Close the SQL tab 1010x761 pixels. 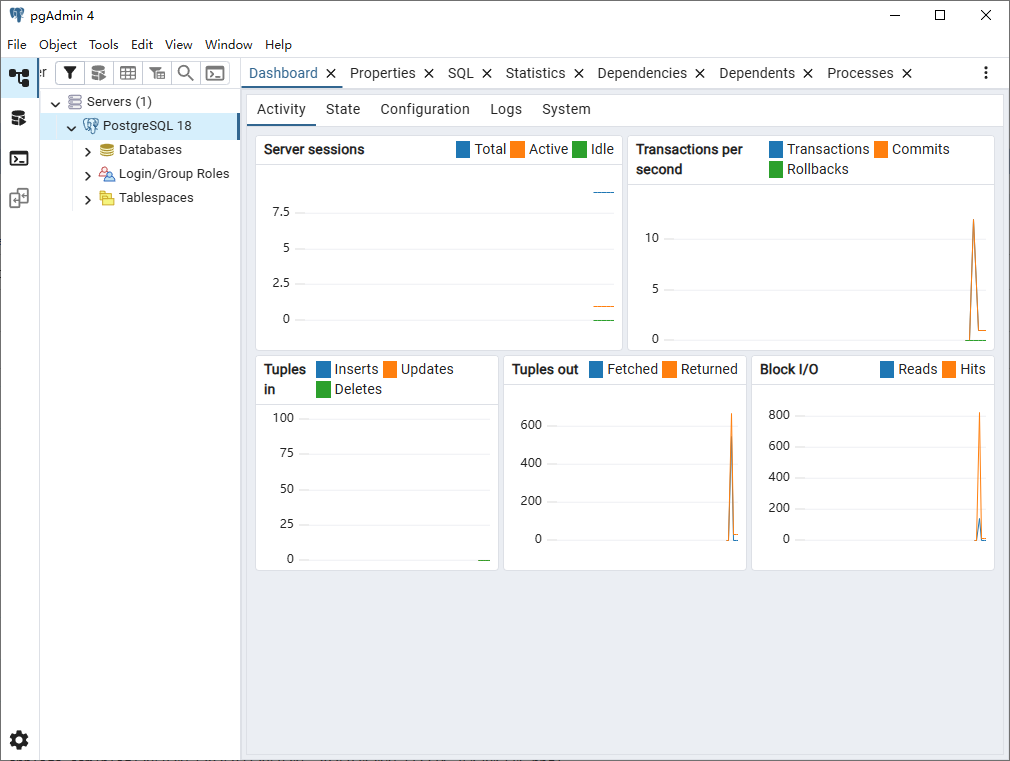click(x=487, y=73)
